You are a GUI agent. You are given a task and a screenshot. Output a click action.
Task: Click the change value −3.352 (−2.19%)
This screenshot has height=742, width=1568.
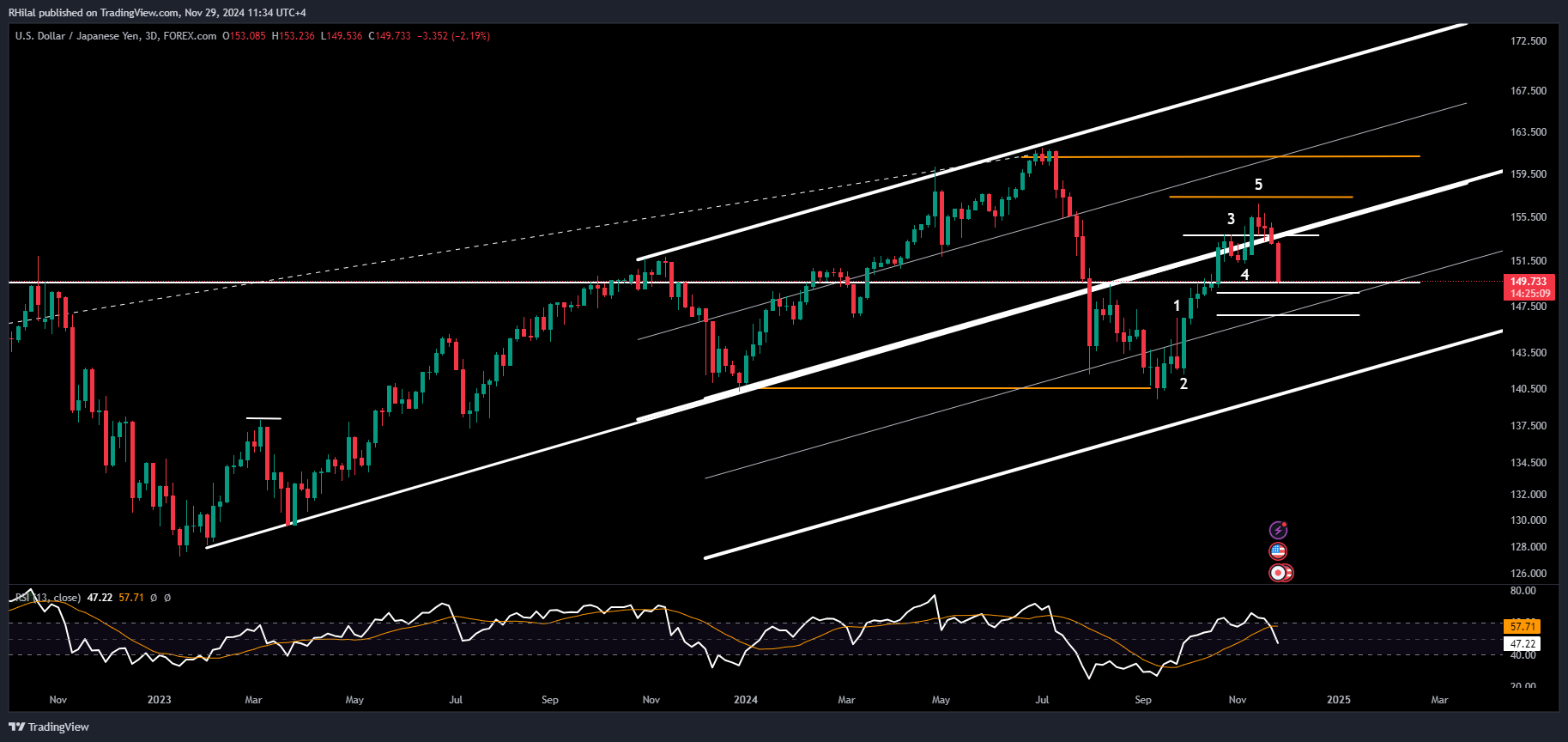click(454, 36)
